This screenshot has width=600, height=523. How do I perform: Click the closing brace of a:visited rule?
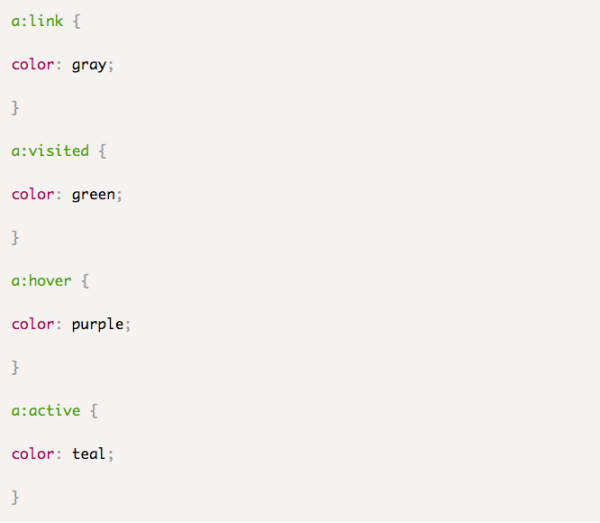coord(15,237)
